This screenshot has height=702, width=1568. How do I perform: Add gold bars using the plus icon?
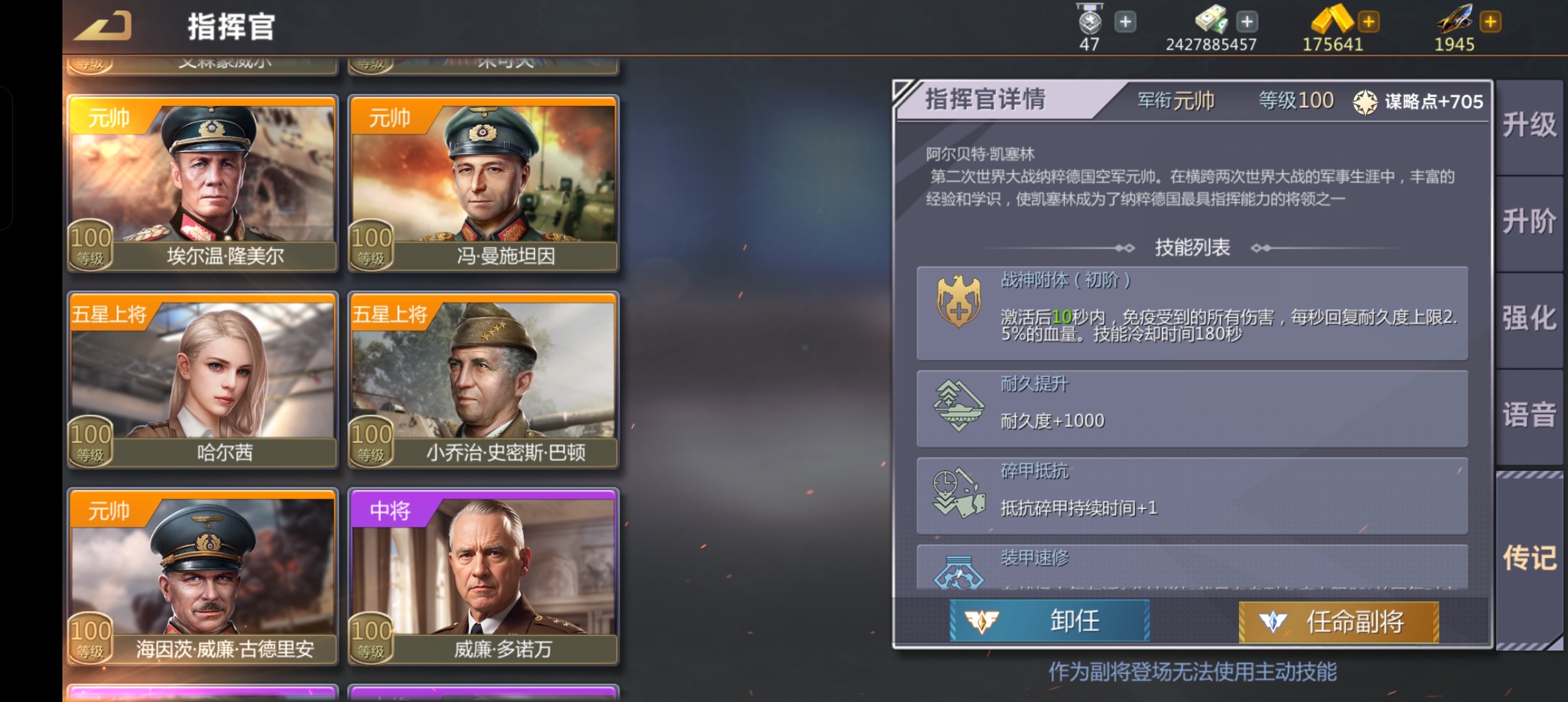point(1369,21)
